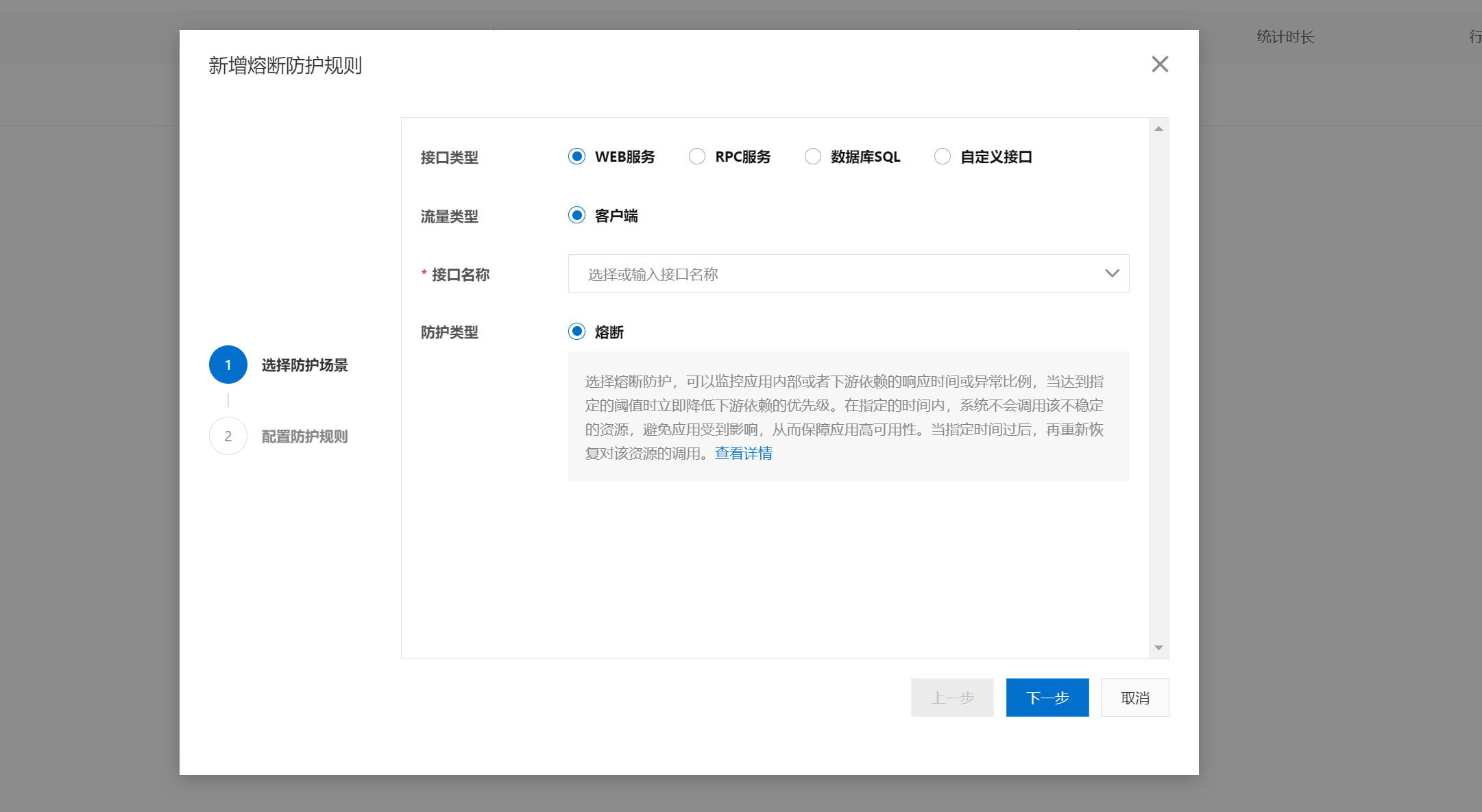This screenshot has height=812, width=1482.
Task: Select the 自定义接口 radio option
Action: (x=943, y=157)
